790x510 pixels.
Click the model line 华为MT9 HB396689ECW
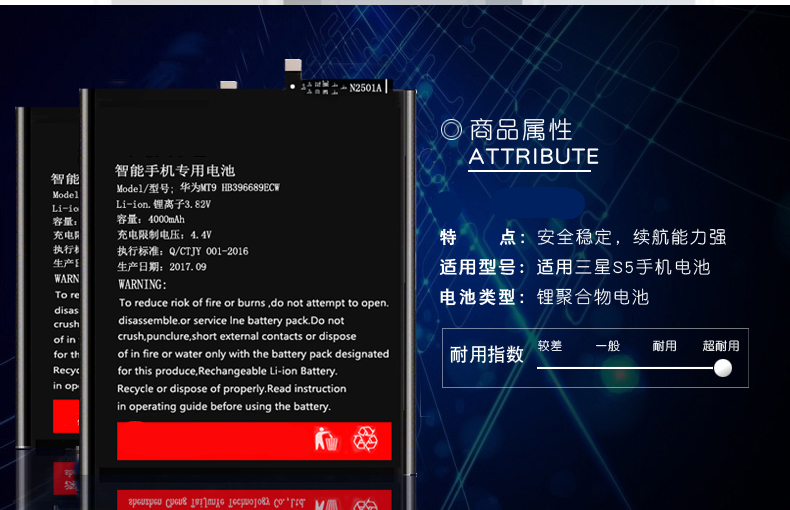coord(198,188)
